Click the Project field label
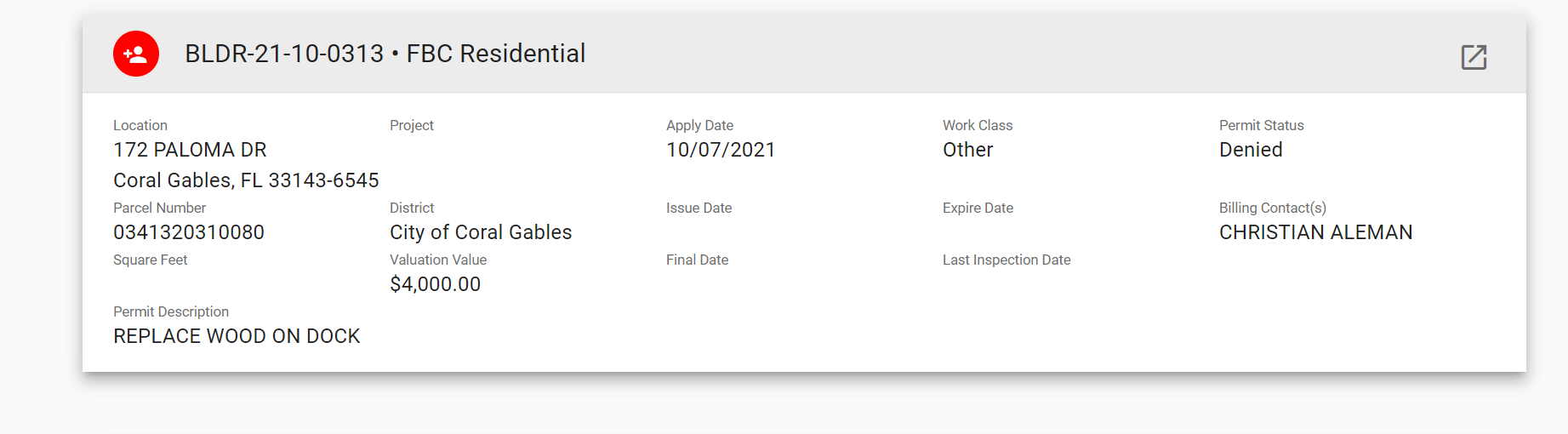 point(411,125)
